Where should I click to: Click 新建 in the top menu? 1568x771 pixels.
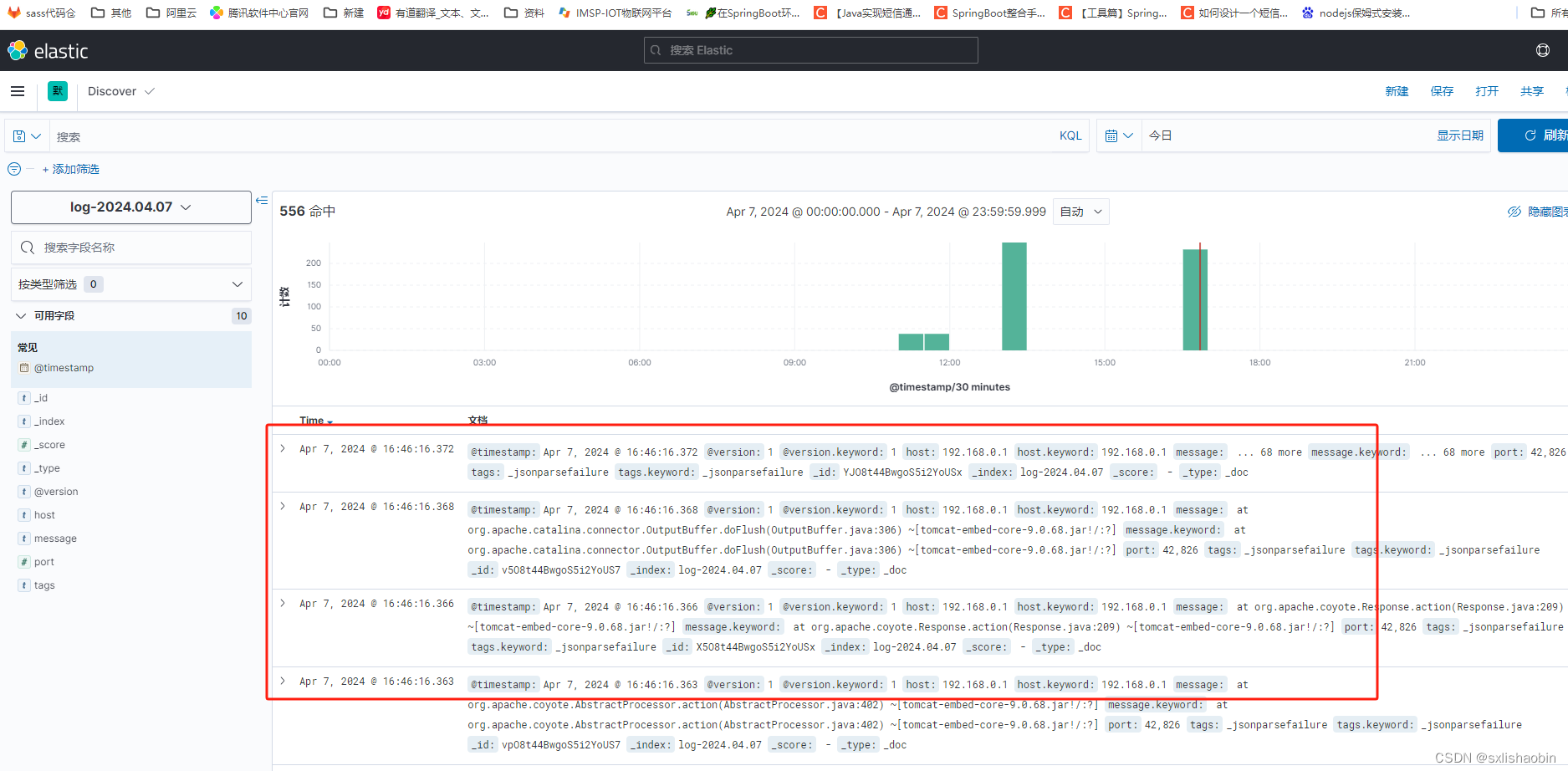tap(1397, 91)
